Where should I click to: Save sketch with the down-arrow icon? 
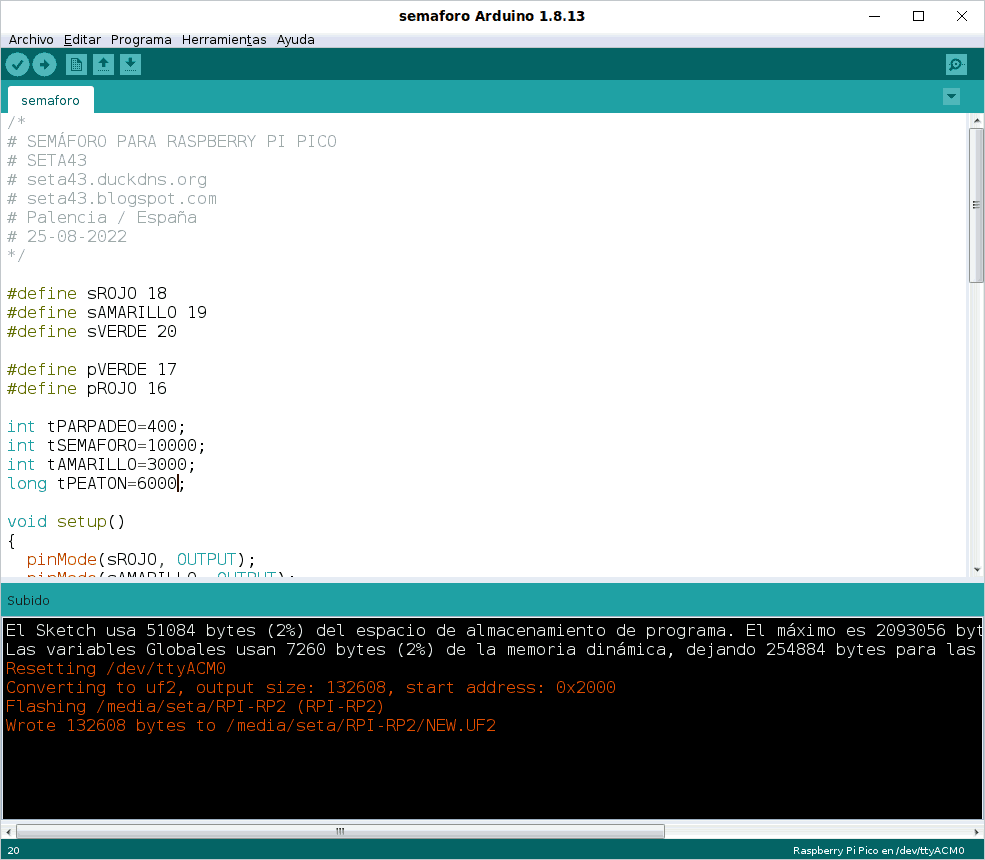[x=130, y=64]
